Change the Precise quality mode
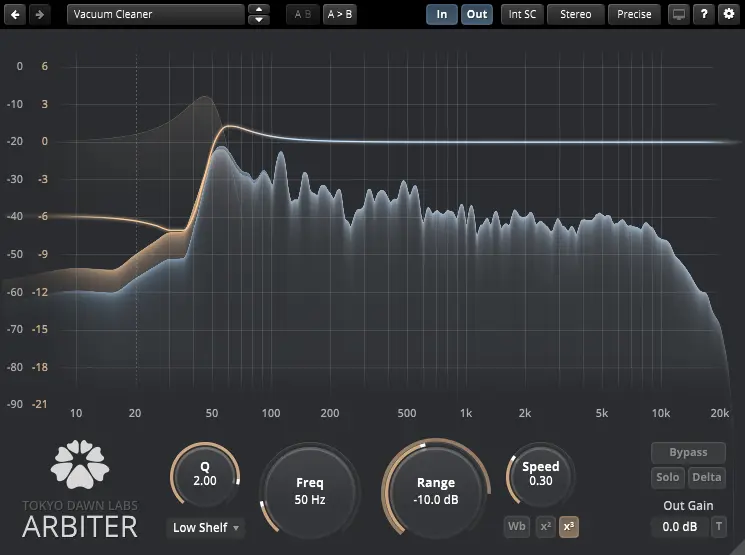 coord(634,14)
